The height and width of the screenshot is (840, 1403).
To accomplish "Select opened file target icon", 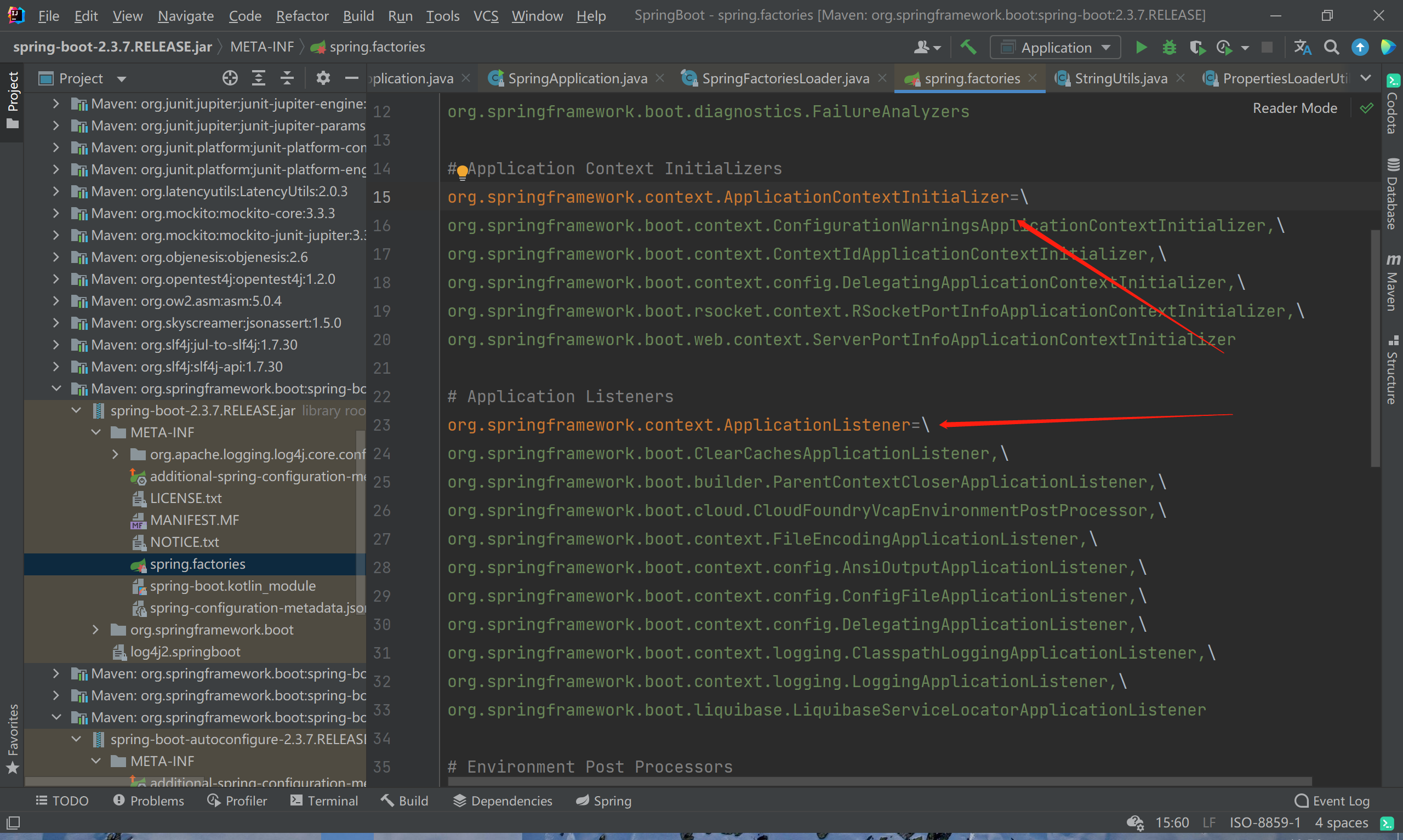I will coord(230,78).
